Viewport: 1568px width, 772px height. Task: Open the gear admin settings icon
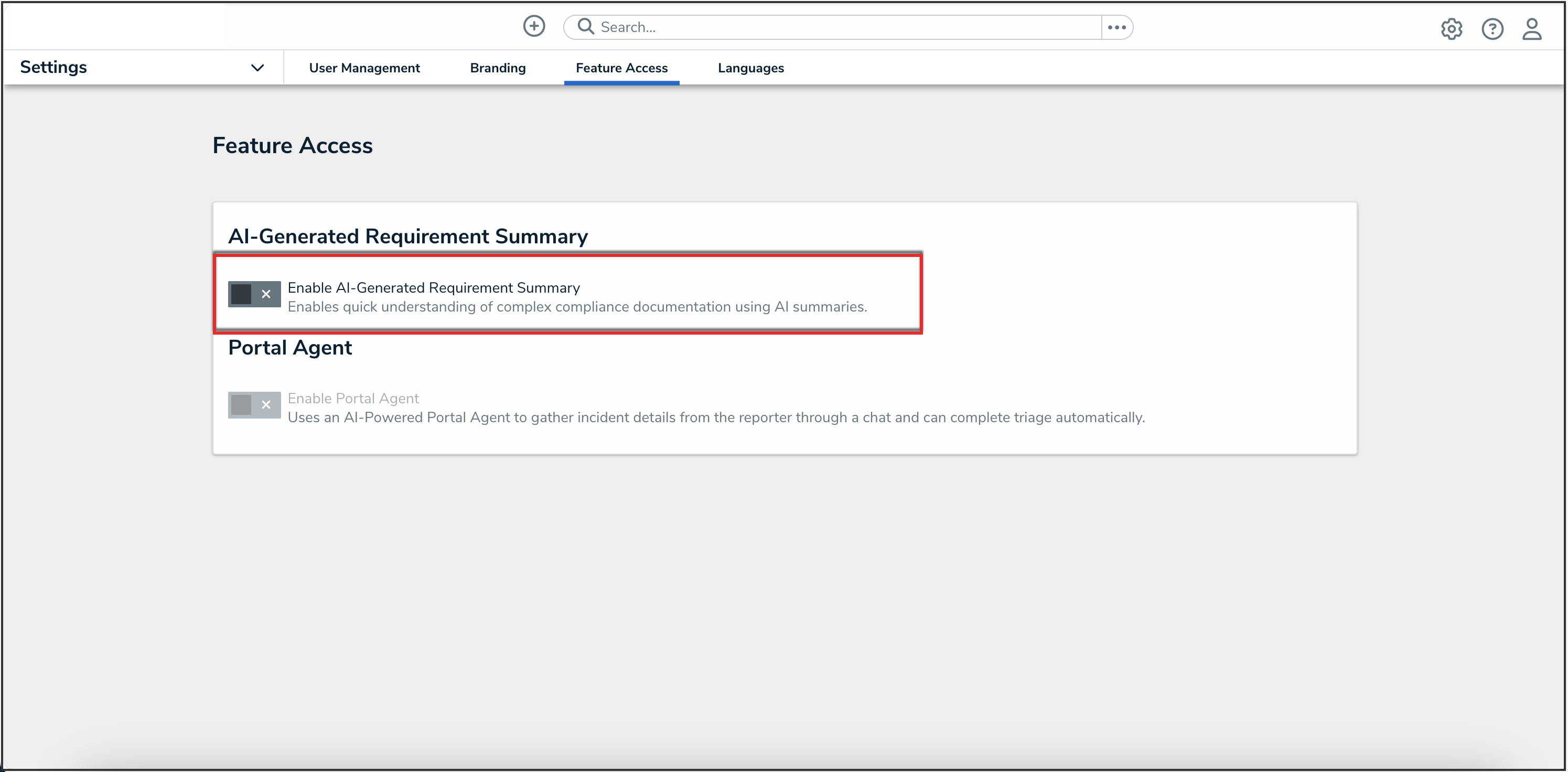[x=1451, y=29]
